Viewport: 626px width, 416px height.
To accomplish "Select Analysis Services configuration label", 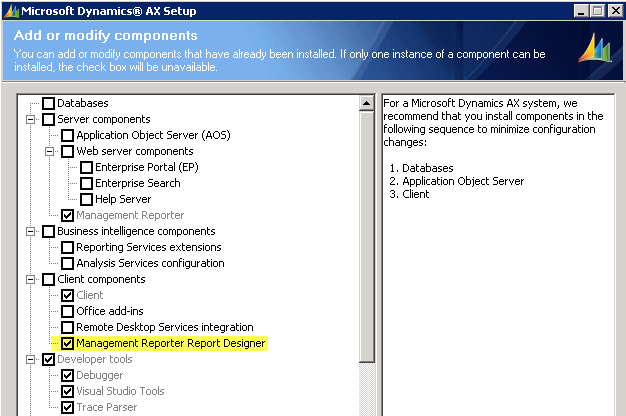I will pyautogui.click(x=150, y=263).
